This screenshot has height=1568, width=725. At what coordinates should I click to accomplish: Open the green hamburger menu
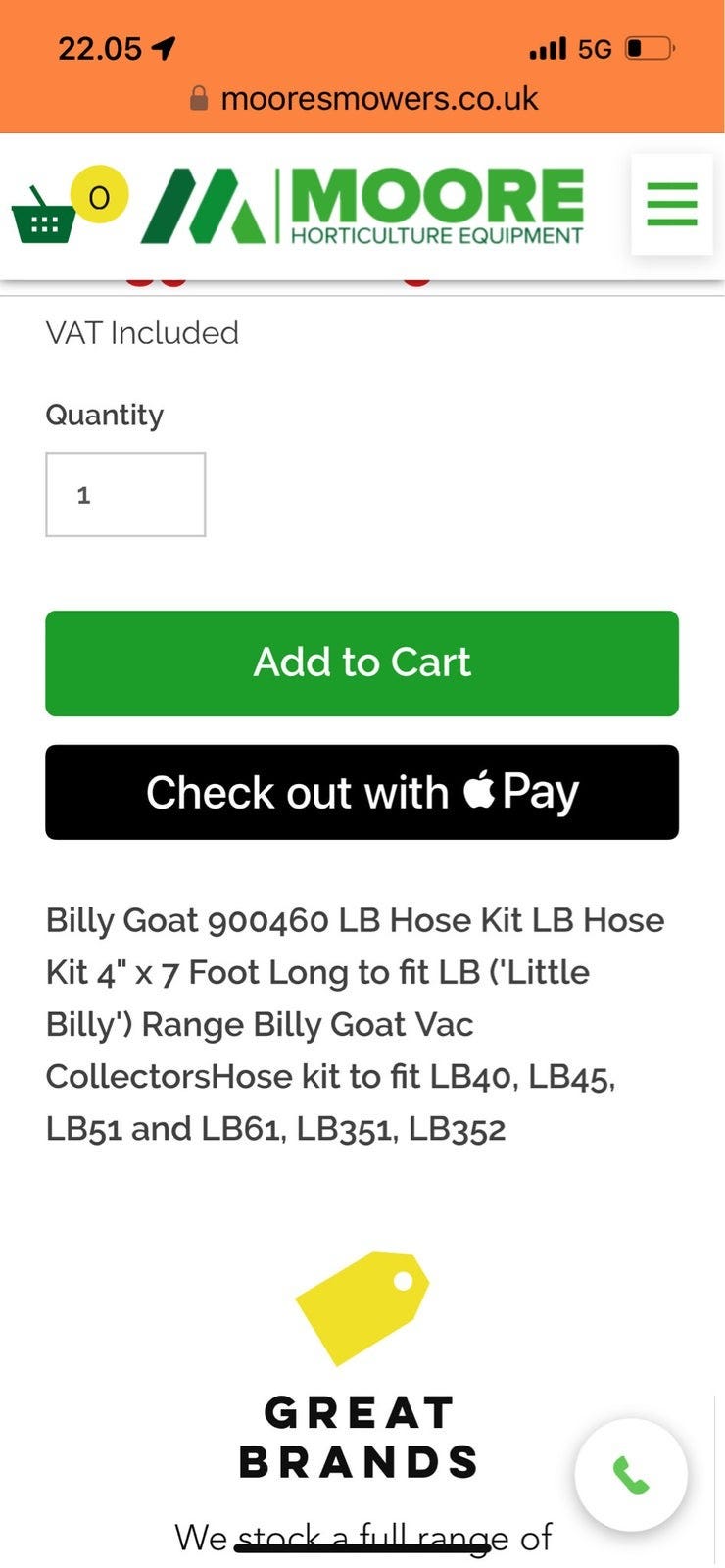click(672, 205)
